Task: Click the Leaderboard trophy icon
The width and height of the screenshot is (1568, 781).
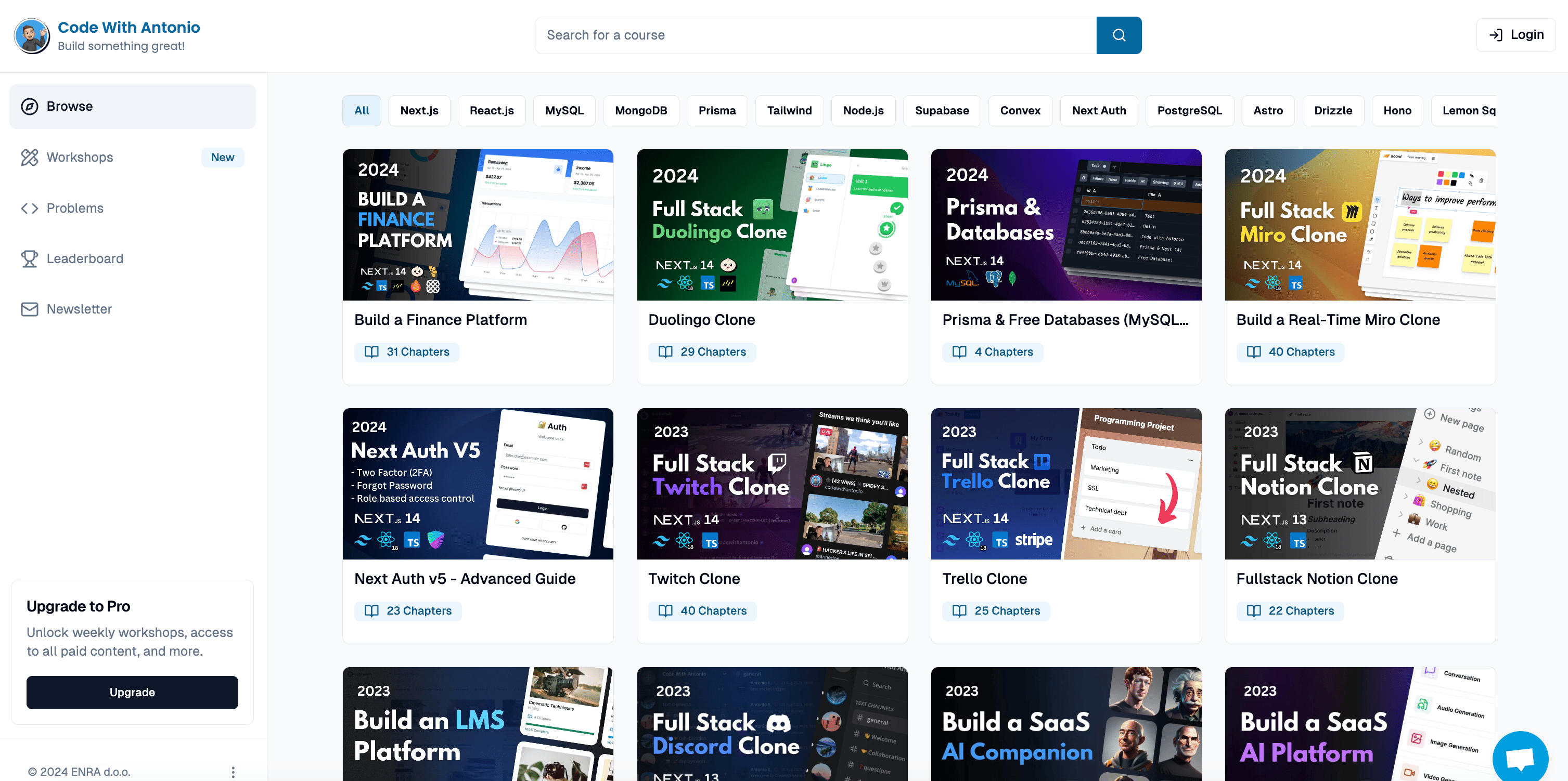Action: [29, 258]
